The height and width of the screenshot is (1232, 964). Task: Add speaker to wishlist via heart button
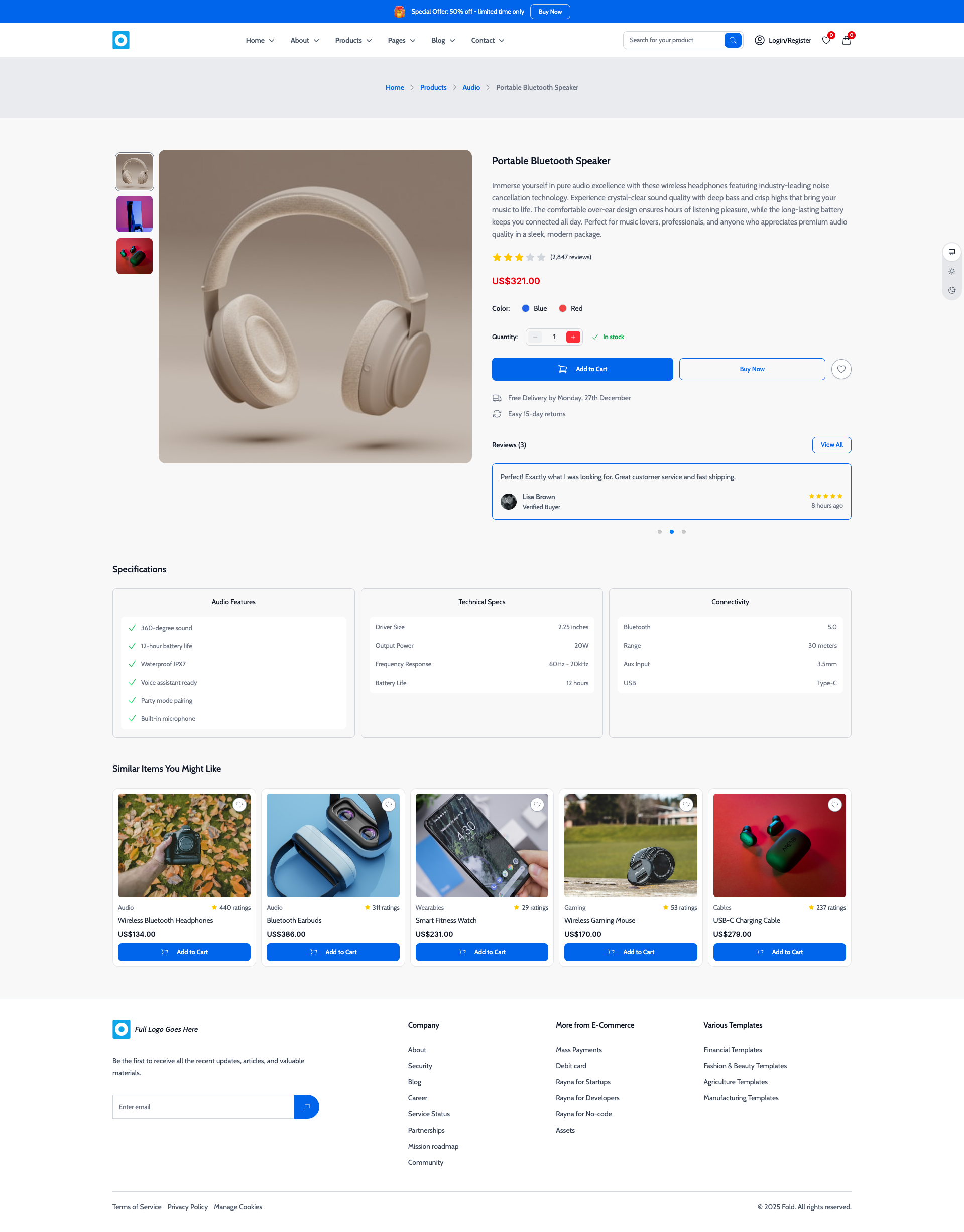(x=841, y=369)
